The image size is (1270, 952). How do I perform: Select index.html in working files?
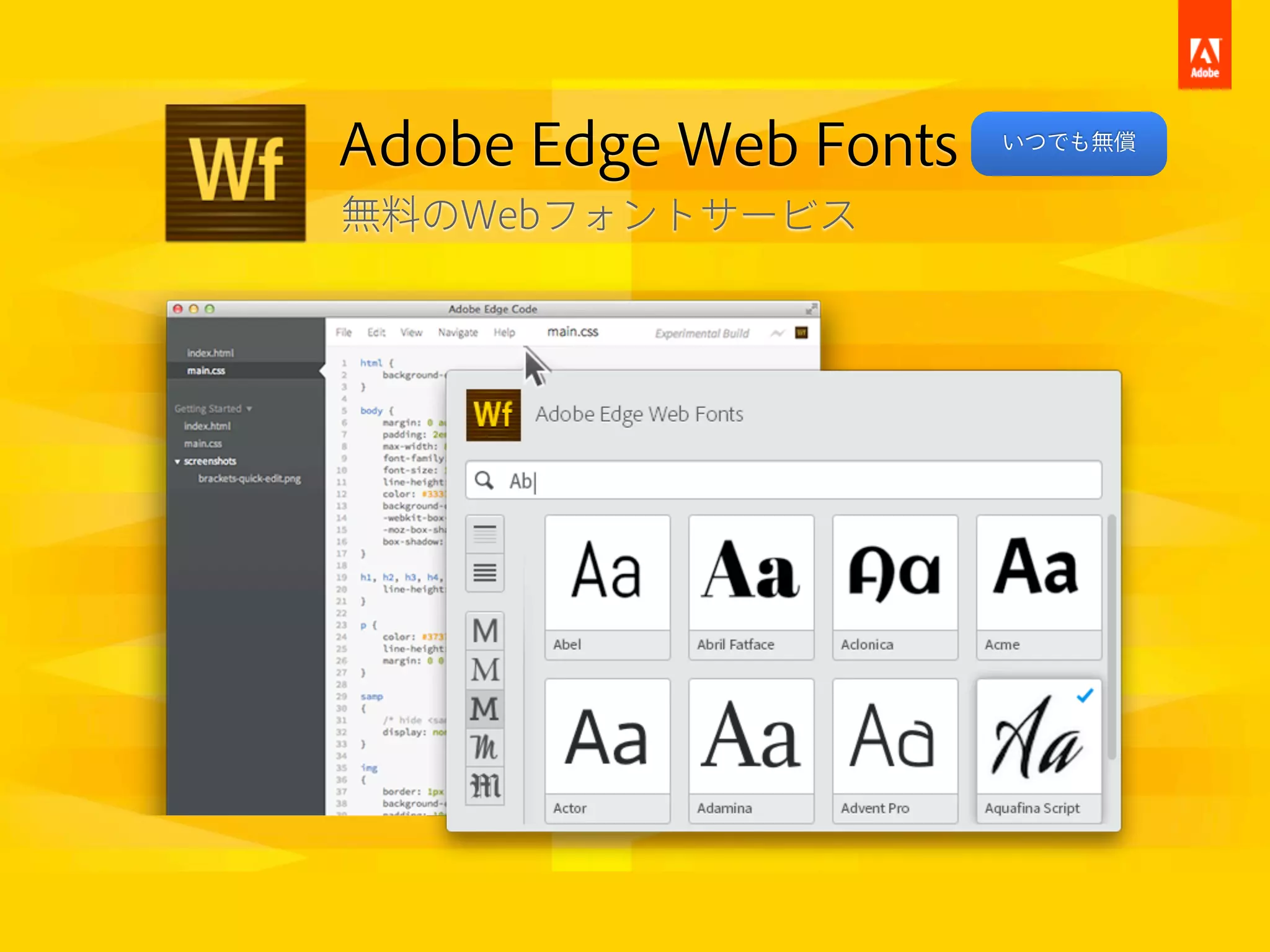210,353
